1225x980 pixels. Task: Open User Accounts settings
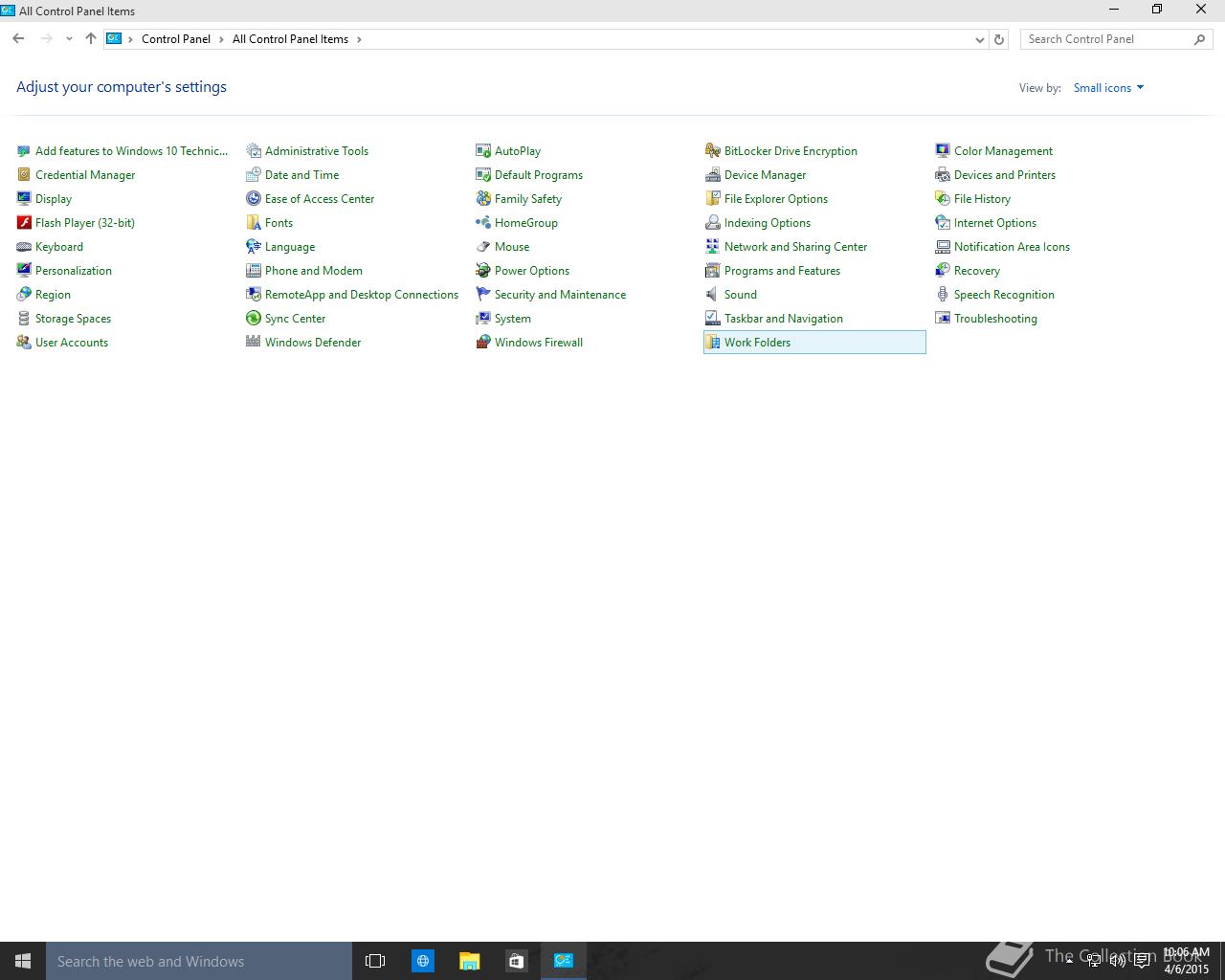click(72, 342)
